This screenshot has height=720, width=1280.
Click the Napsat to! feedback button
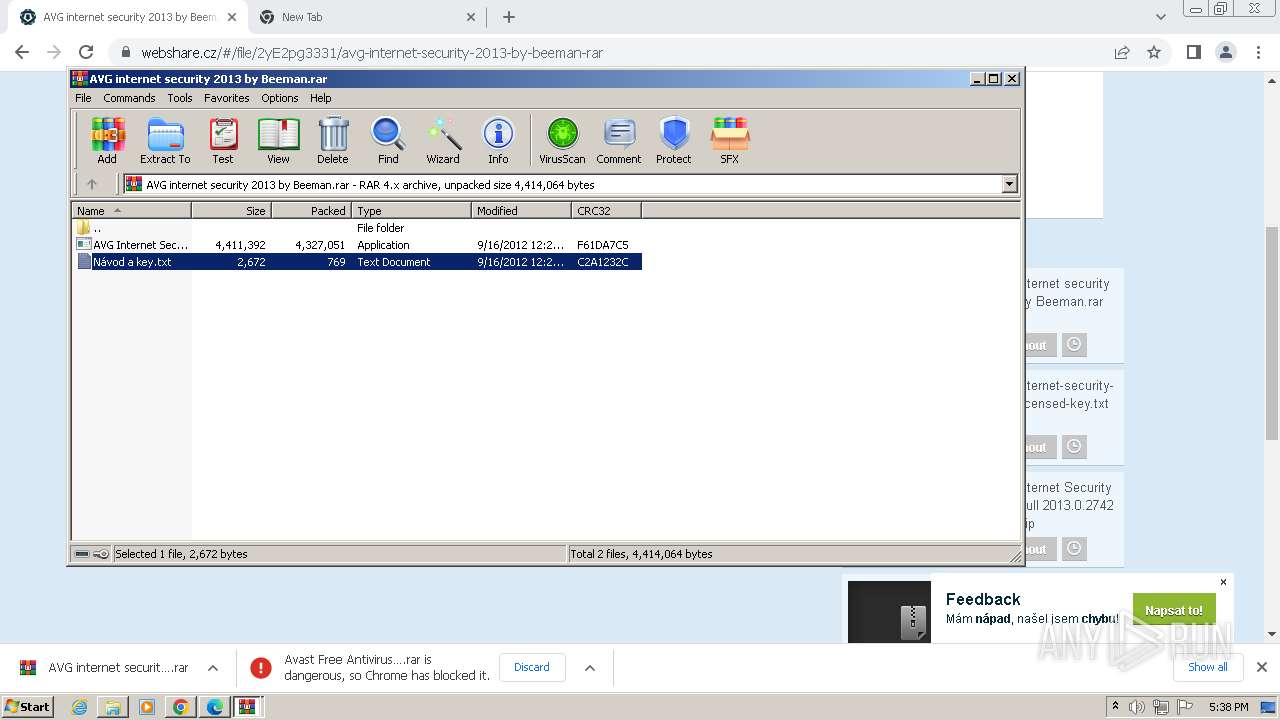[1174, 610]
